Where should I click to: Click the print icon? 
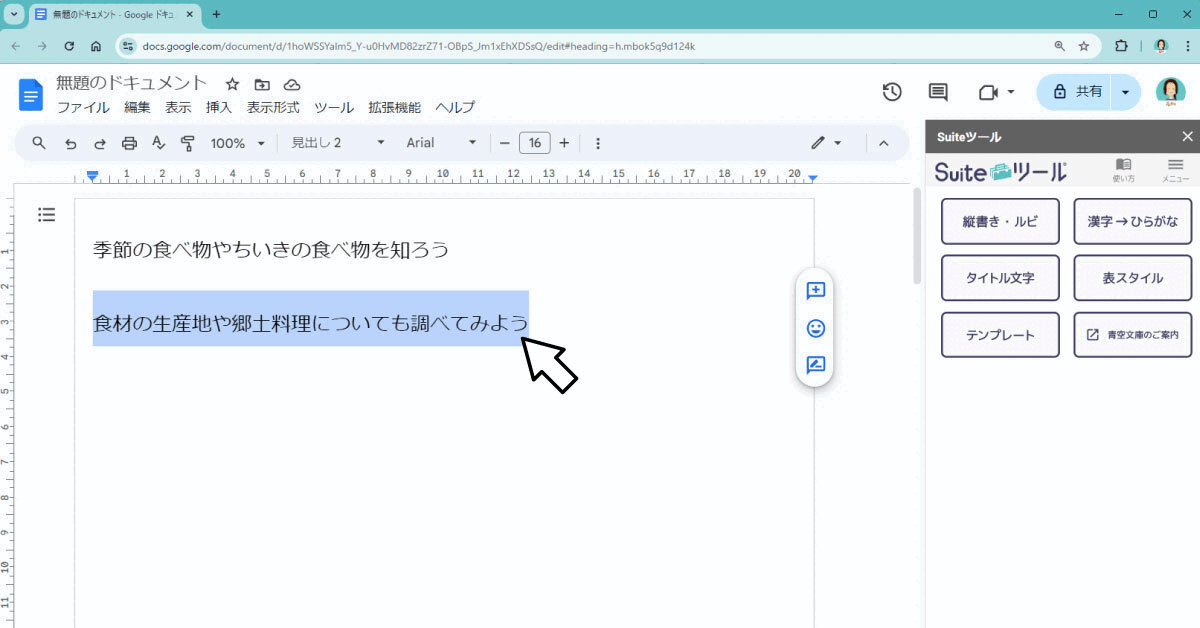129,143
